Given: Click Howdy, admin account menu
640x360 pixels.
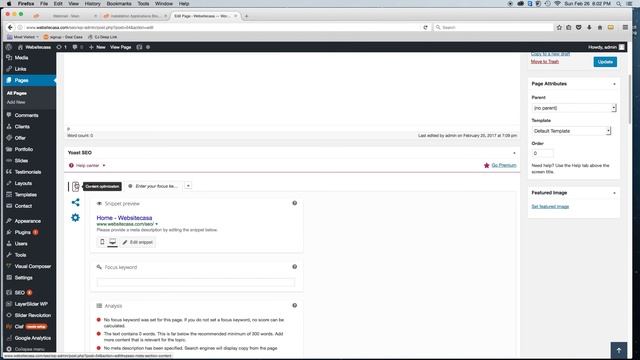Looking at the screenshot, I should 606,47.
